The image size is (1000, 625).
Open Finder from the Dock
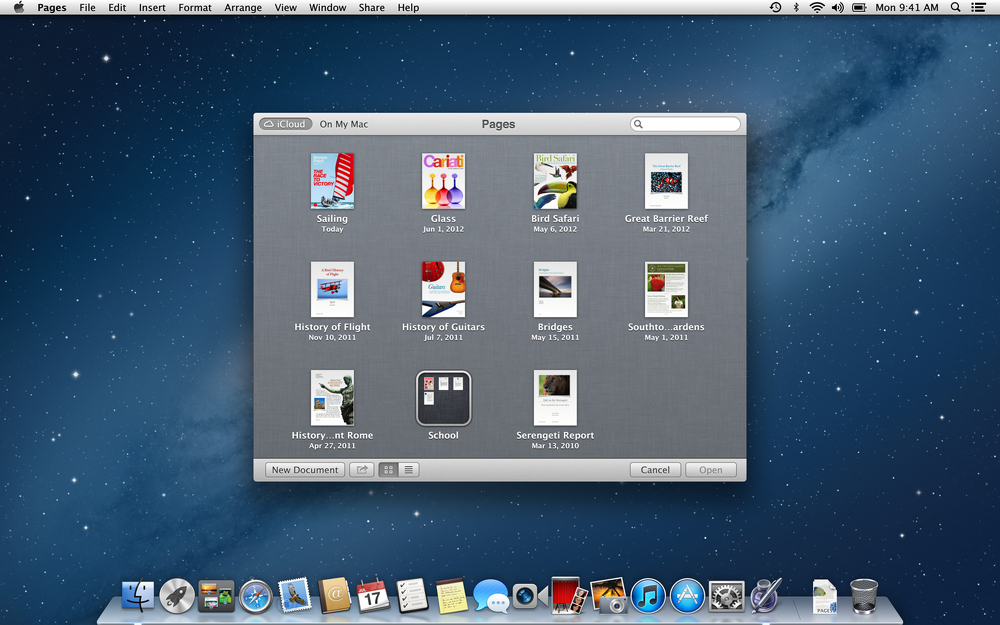point(138,596)
